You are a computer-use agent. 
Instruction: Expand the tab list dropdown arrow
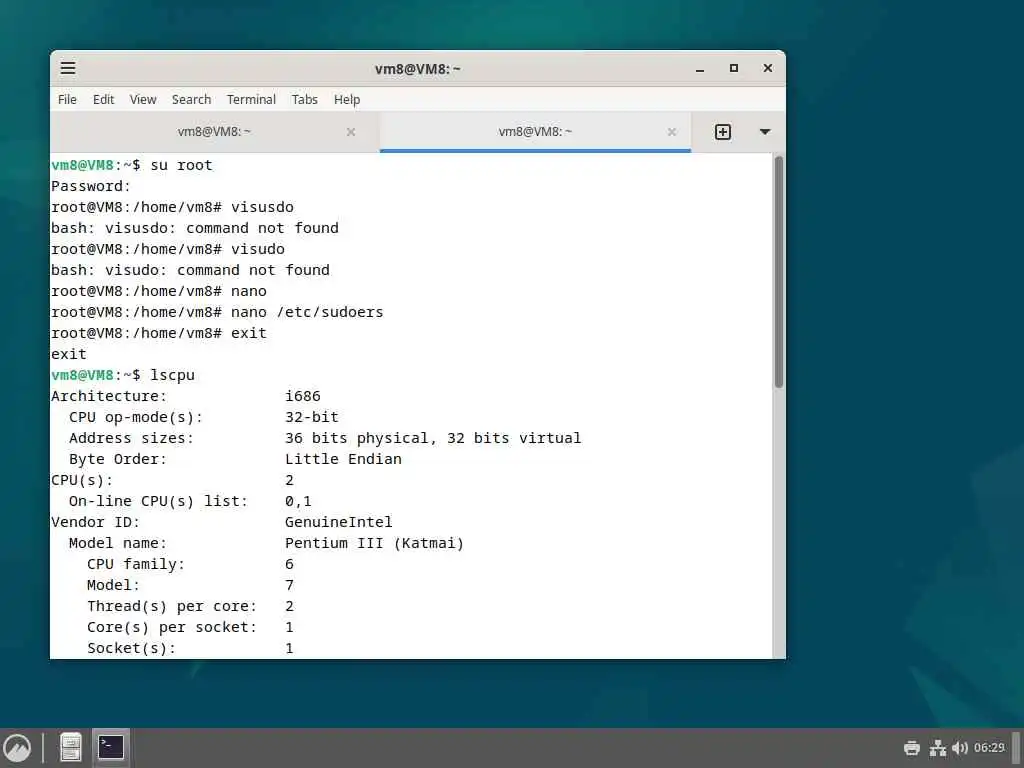tap(765, 132)
